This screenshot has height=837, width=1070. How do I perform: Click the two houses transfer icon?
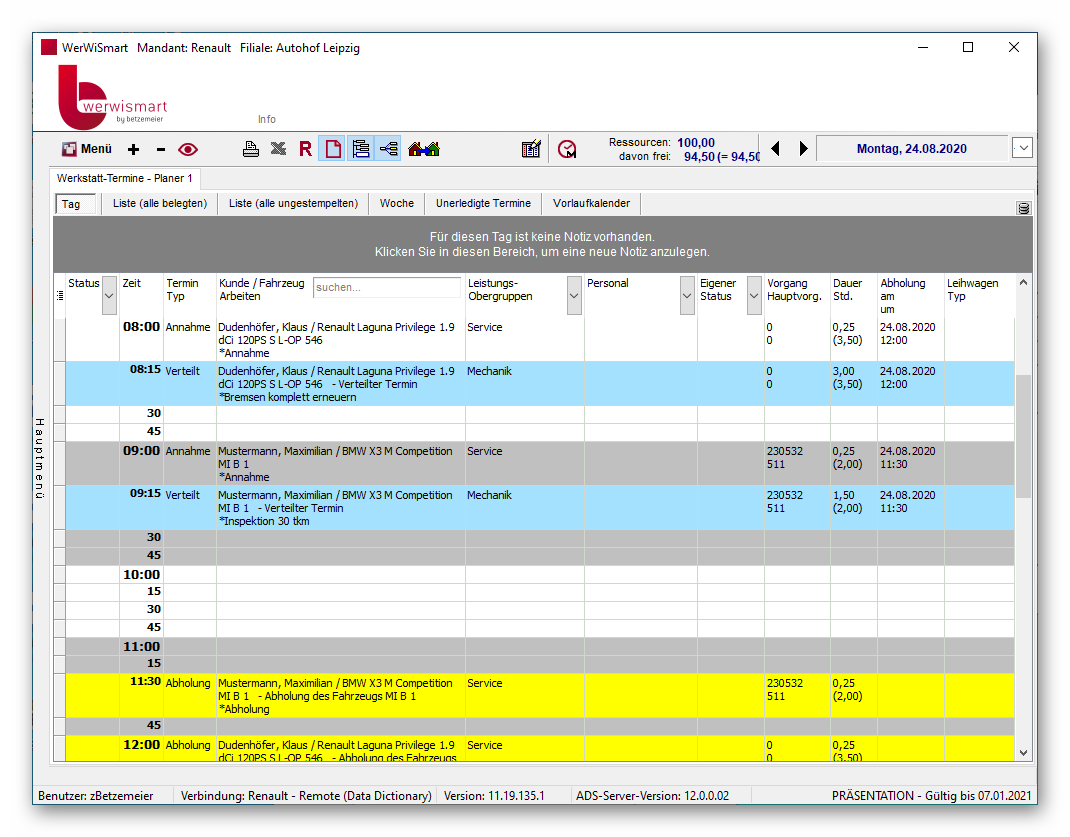424,149
